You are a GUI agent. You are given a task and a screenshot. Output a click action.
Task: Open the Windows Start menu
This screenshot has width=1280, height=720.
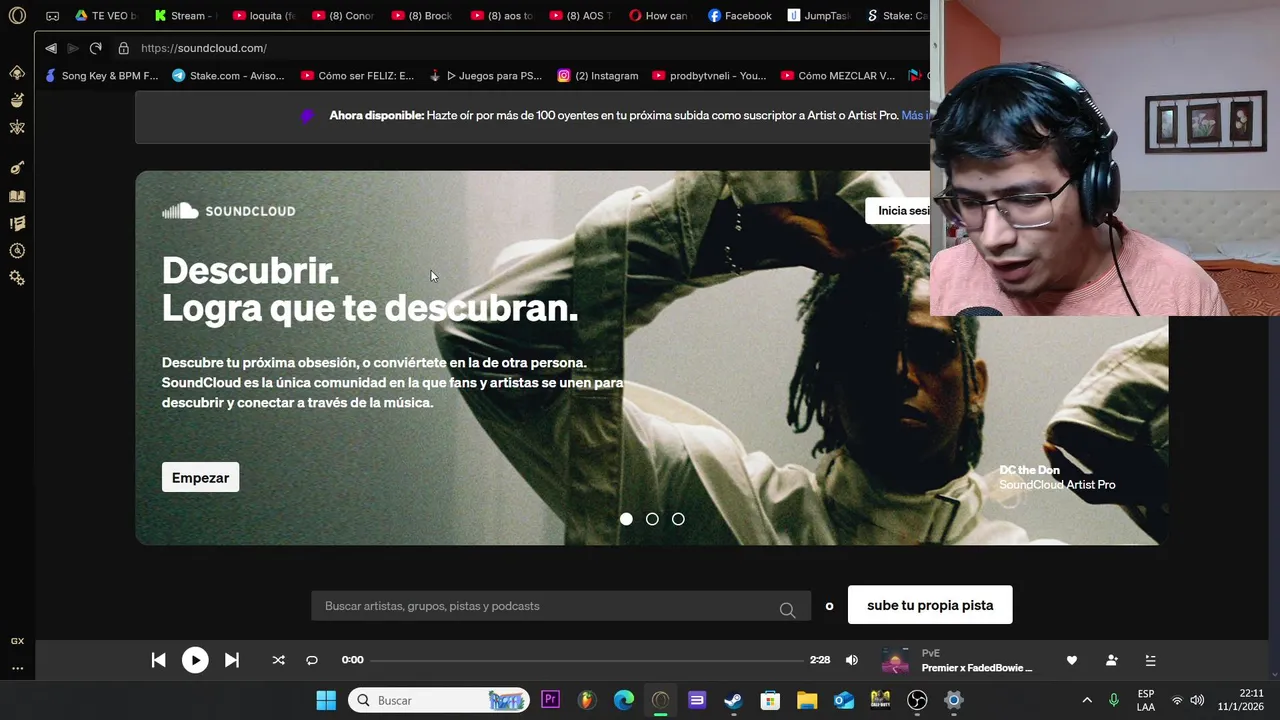tap(326, 700)
